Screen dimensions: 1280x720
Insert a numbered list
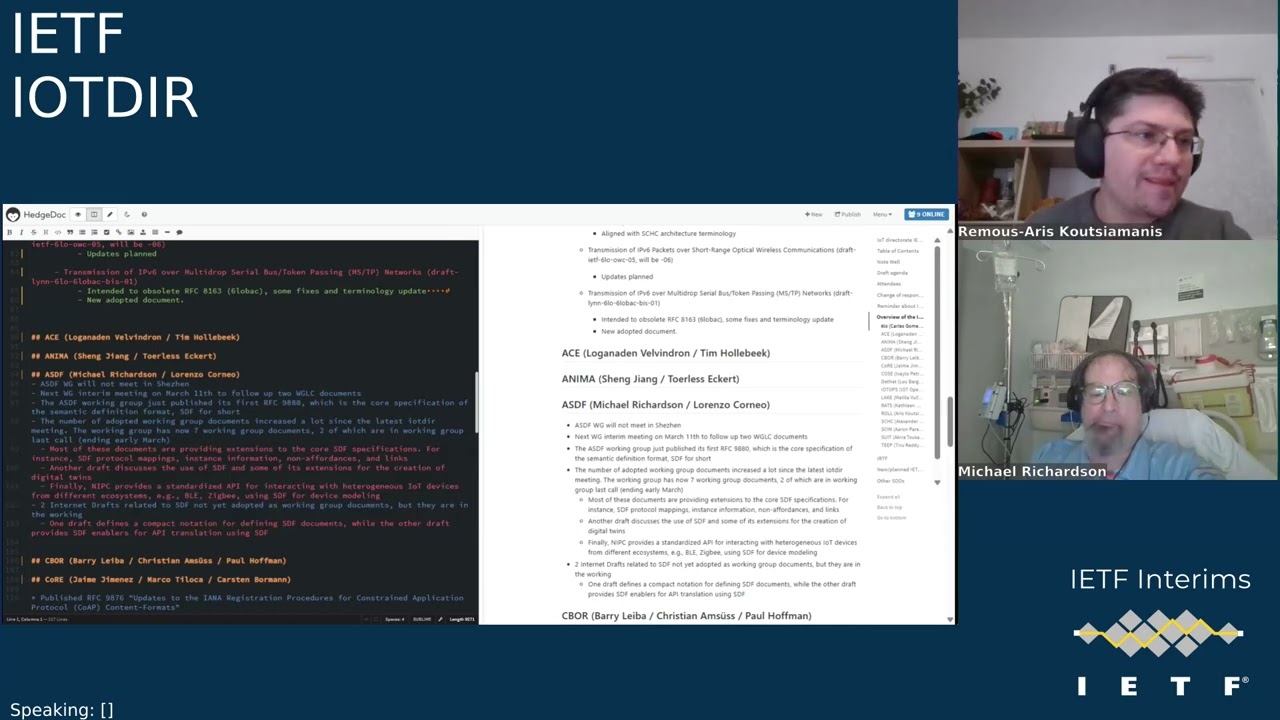click(x=94, y=232)
